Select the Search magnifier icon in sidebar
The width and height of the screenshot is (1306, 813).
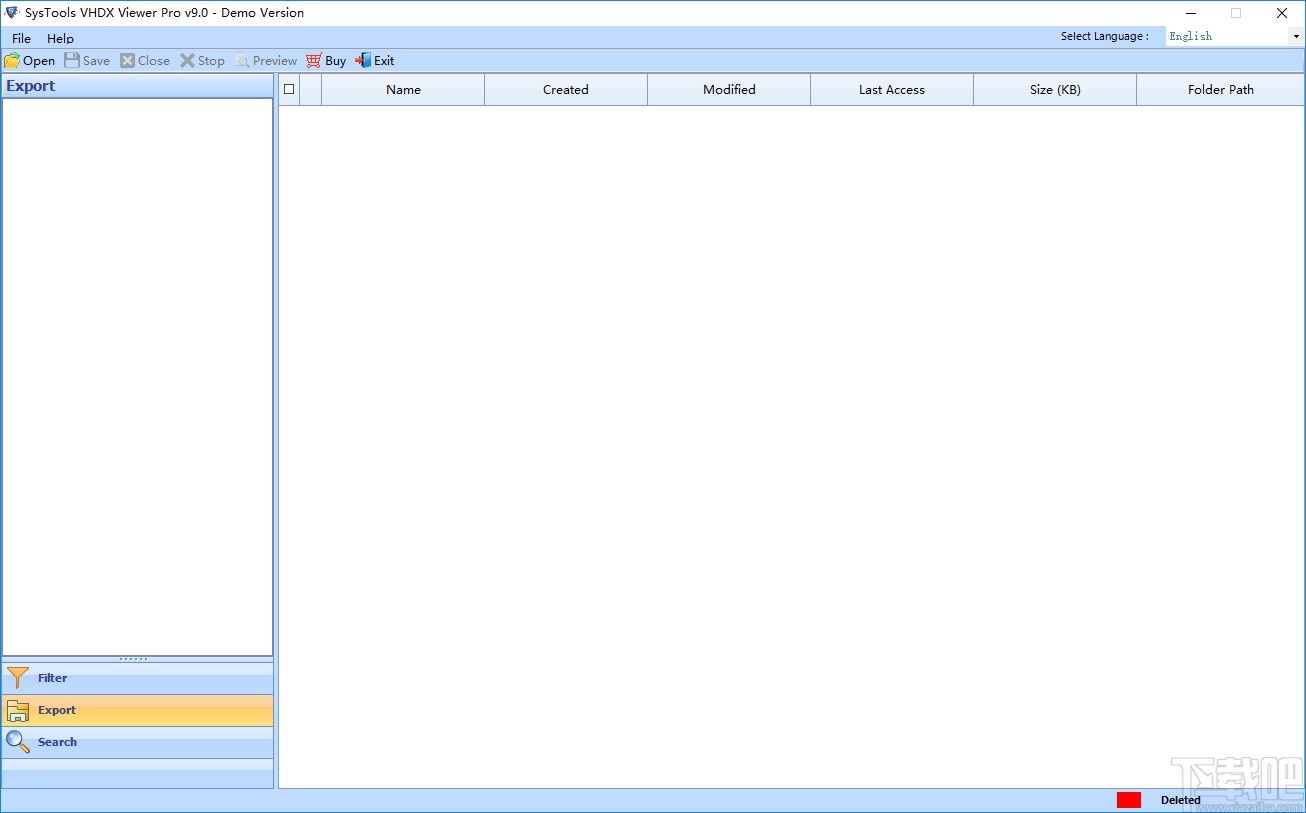(17, 742)
